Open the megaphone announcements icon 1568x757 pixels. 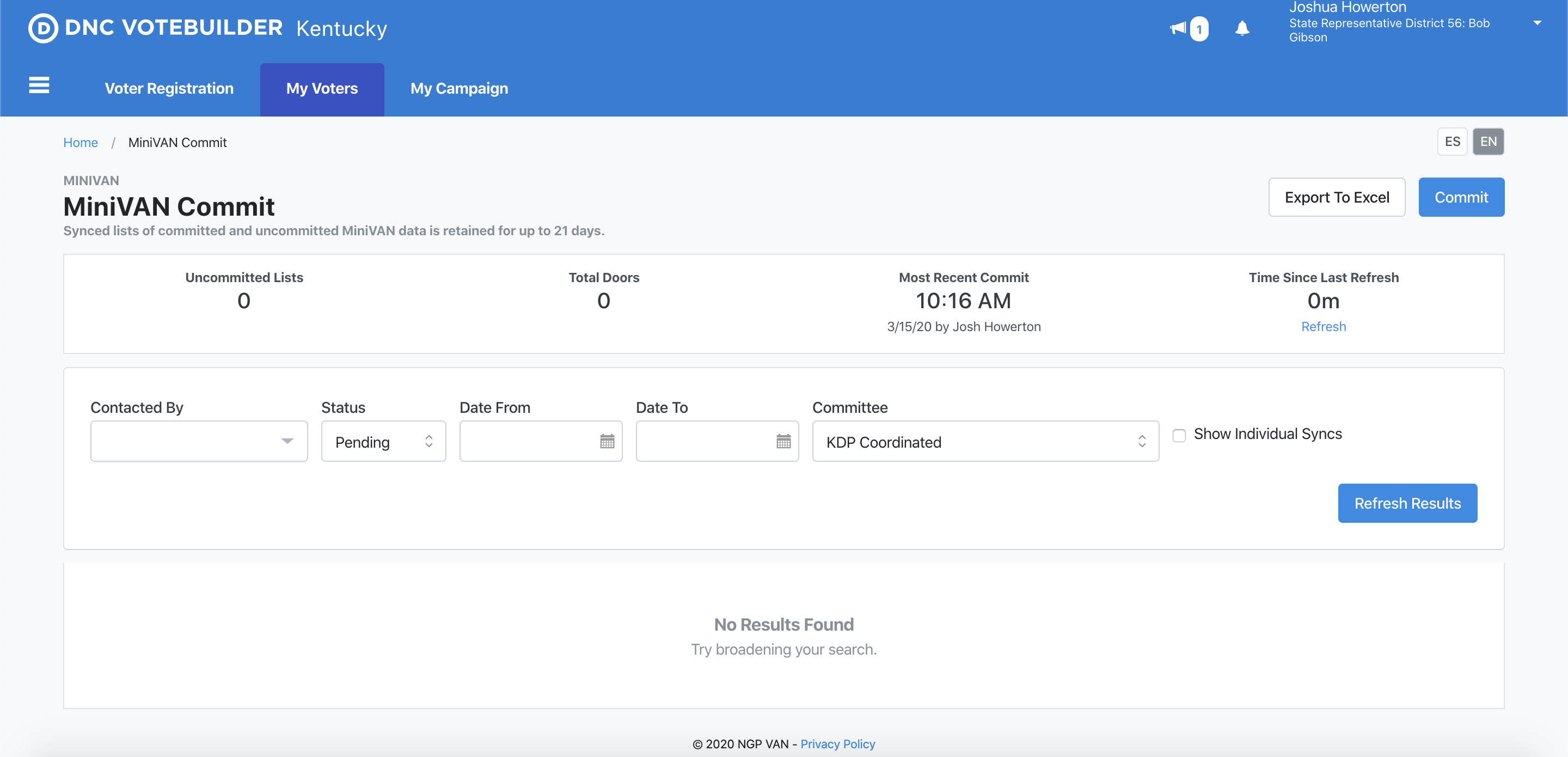1178,28
